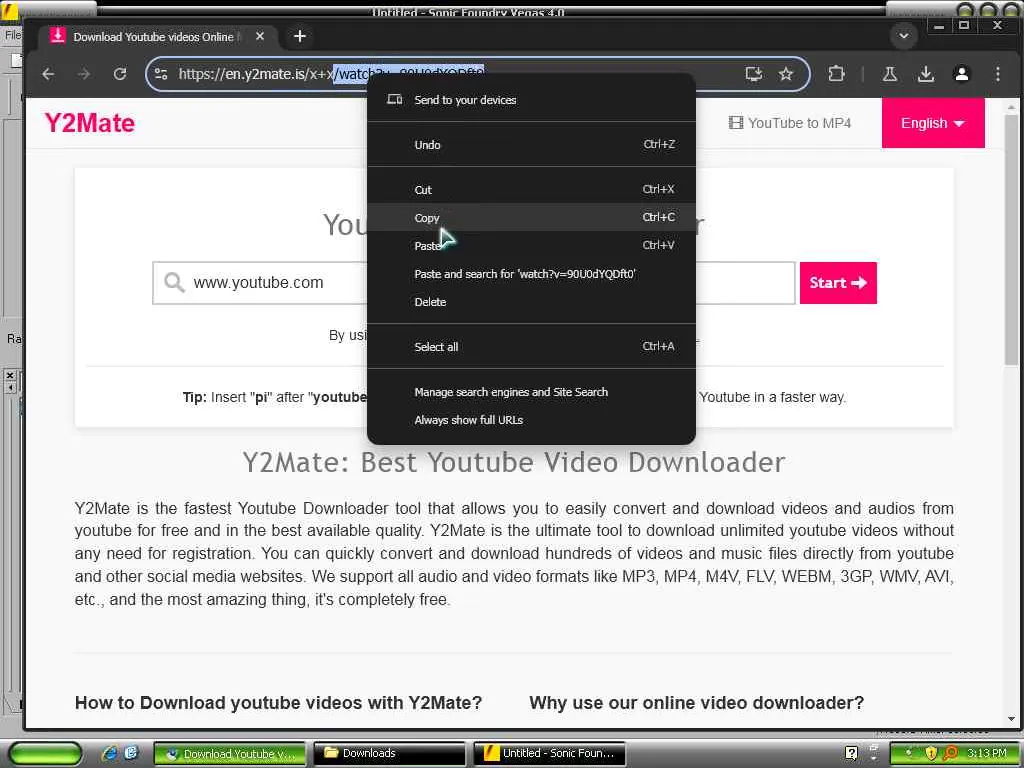Screen dimensions: 1024x768
Task: Open Chrome Labs flask icon
Action: tap(889, 74)
